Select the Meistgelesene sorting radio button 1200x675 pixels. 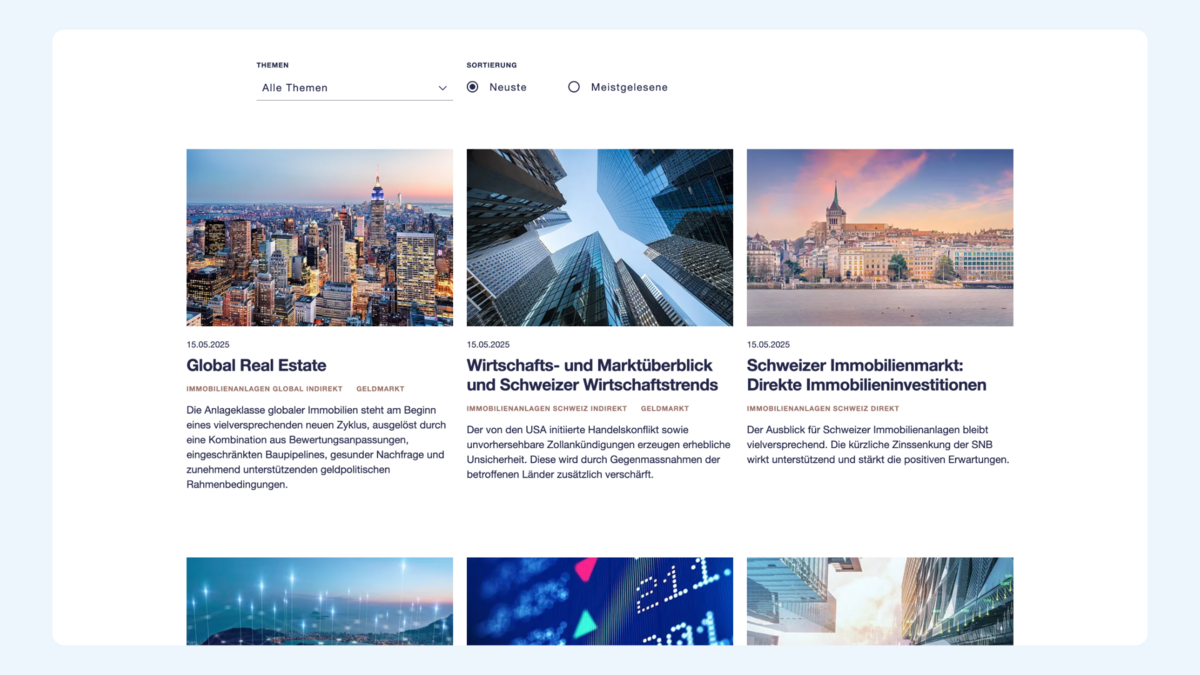tap(574, 87)
